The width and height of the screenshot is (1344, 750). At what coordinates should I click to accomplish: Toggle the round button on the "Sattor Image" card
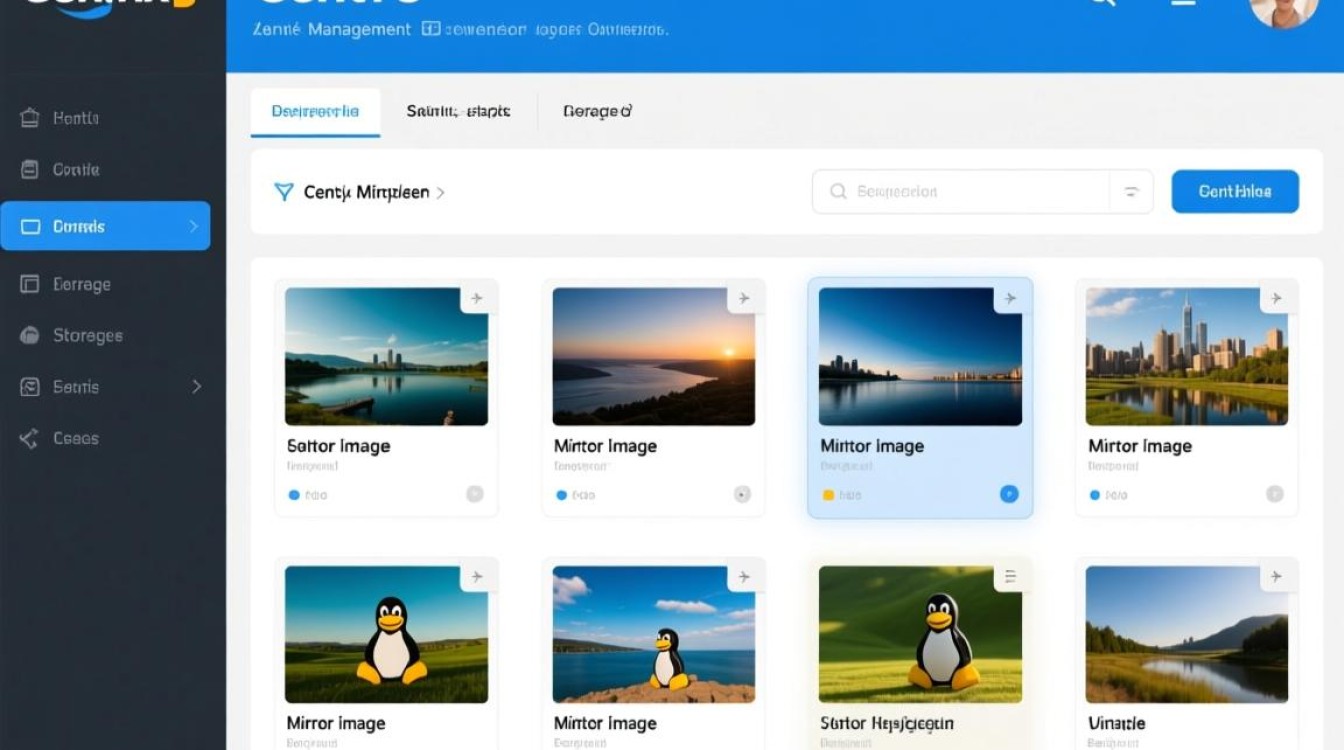tap(475, 494)
